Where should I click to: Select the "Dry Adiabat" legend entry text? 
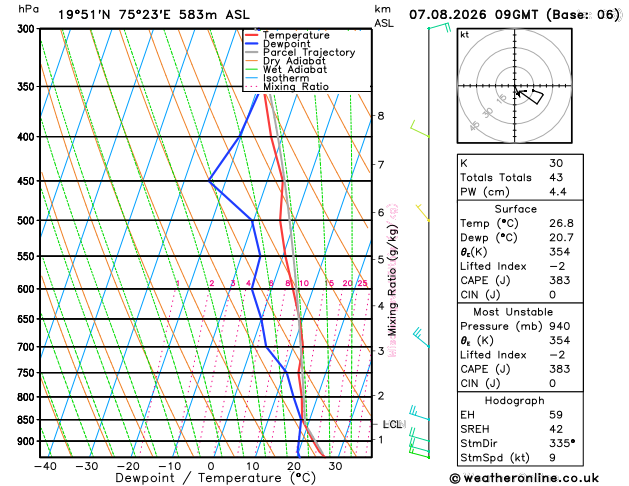[294, 61]
